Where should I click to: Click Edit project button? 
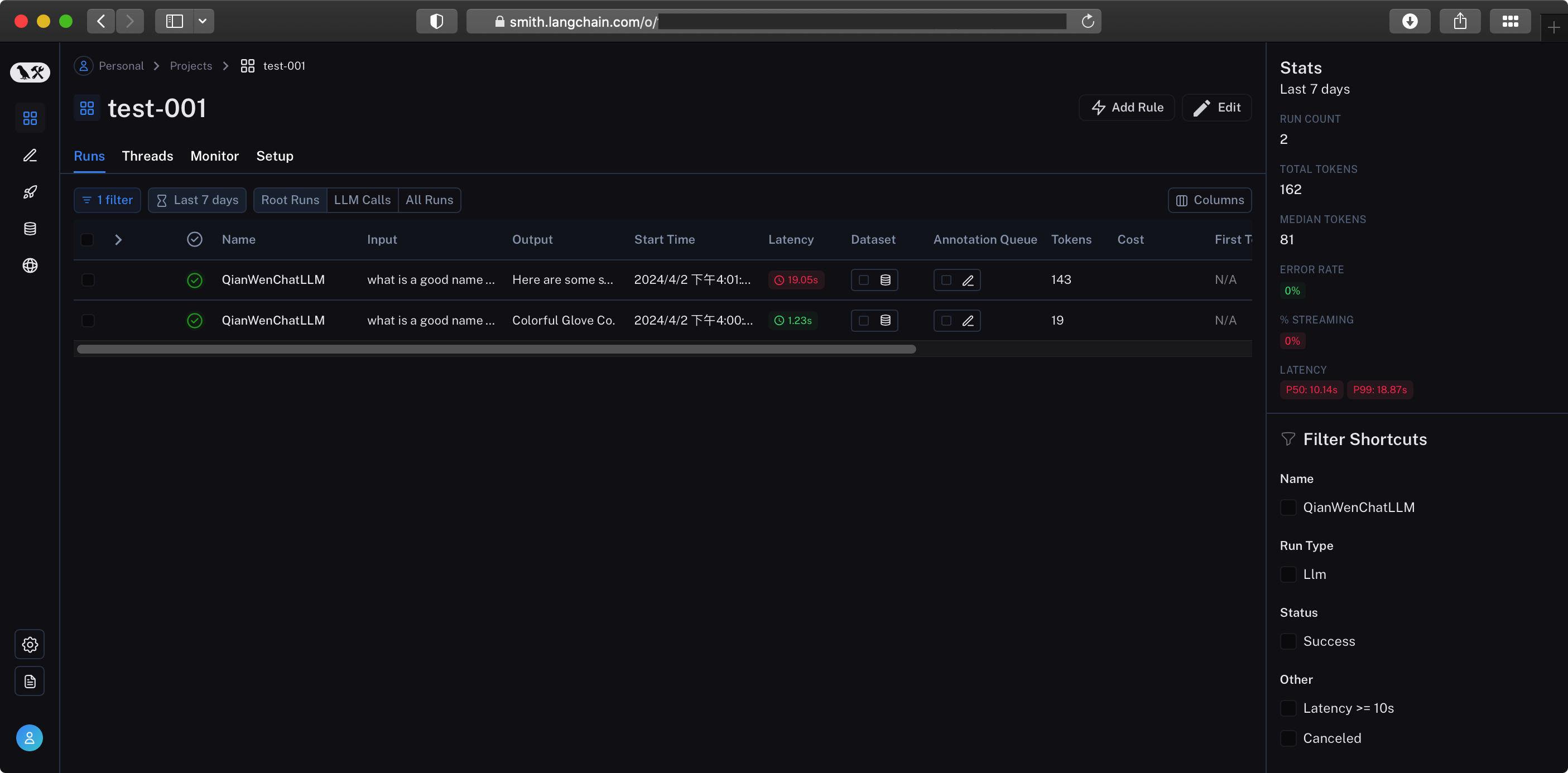point(1217,108)
